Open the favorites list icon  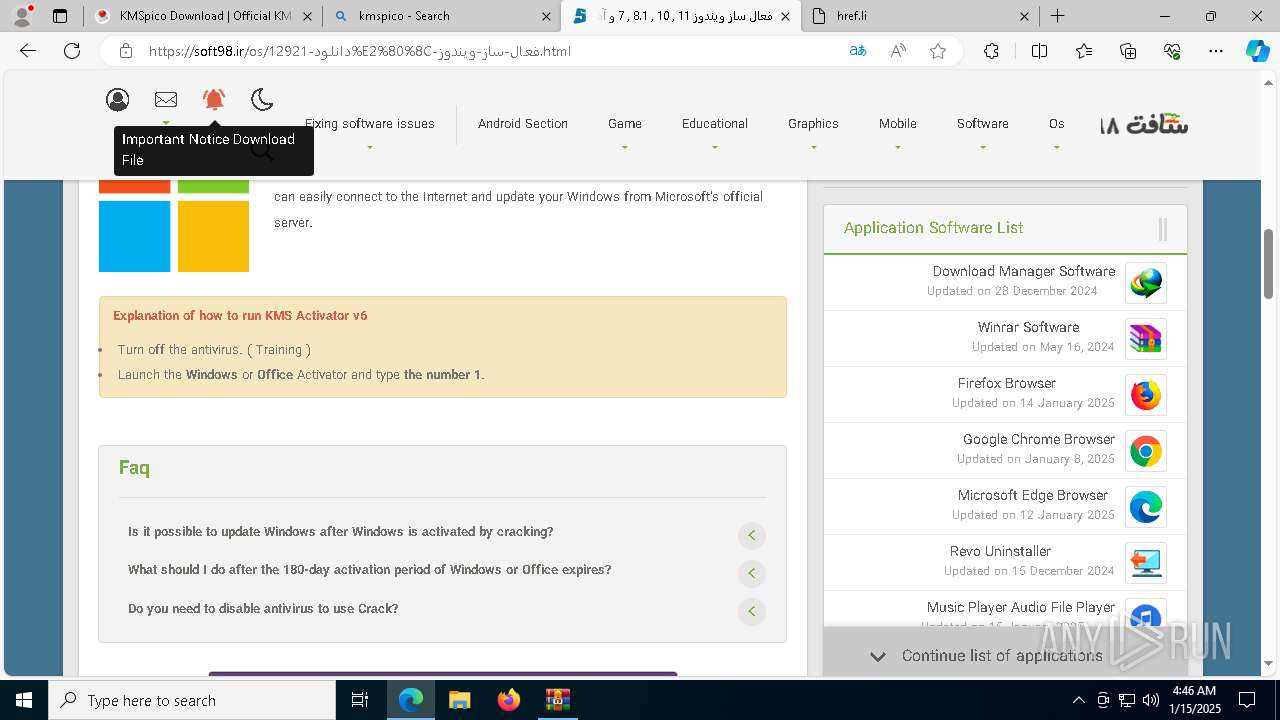click(1084, 51)
